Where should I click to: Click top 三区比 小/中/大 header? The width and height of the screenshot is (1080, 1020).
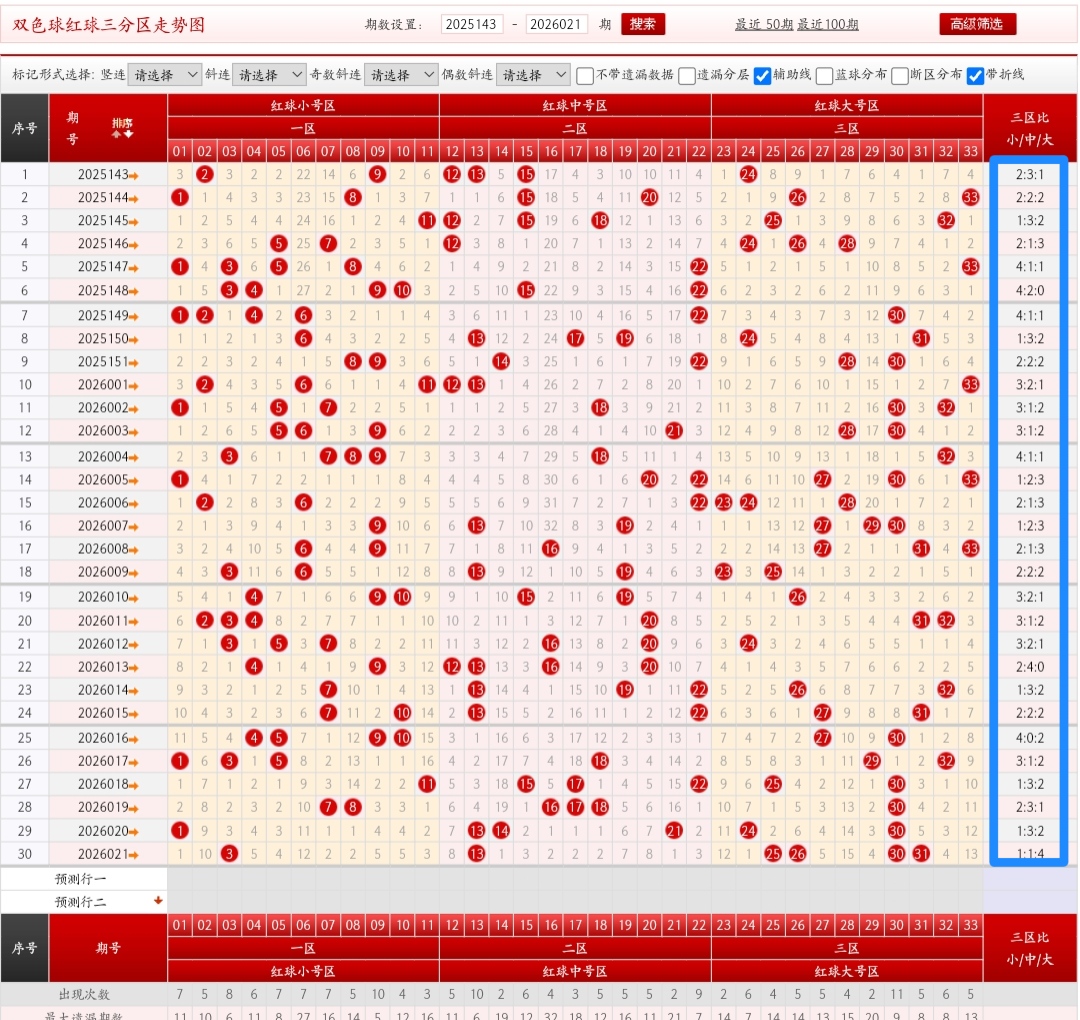[x=1030, y=128]
